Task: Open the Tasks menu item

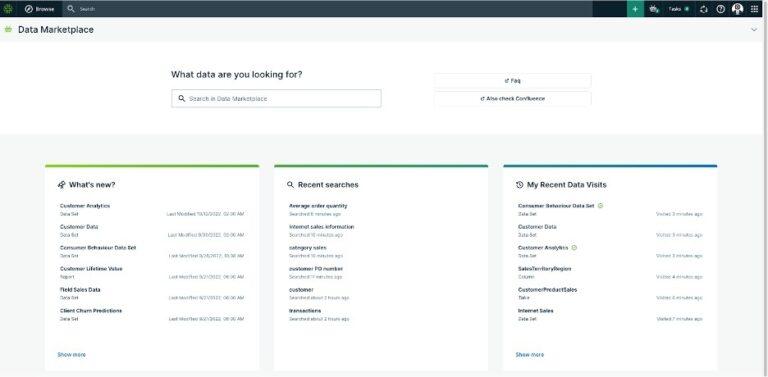Action: tap(678, 9)
